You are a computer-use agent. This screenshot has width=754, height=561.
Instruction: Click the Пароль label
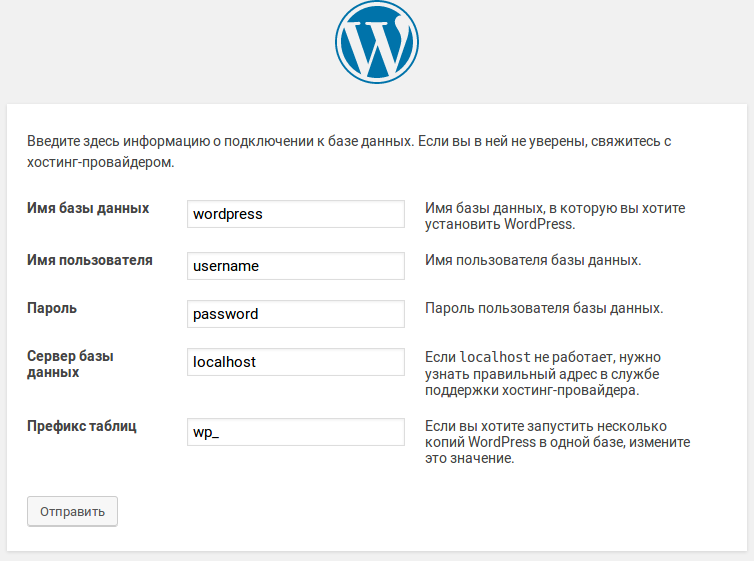point(52,308)
